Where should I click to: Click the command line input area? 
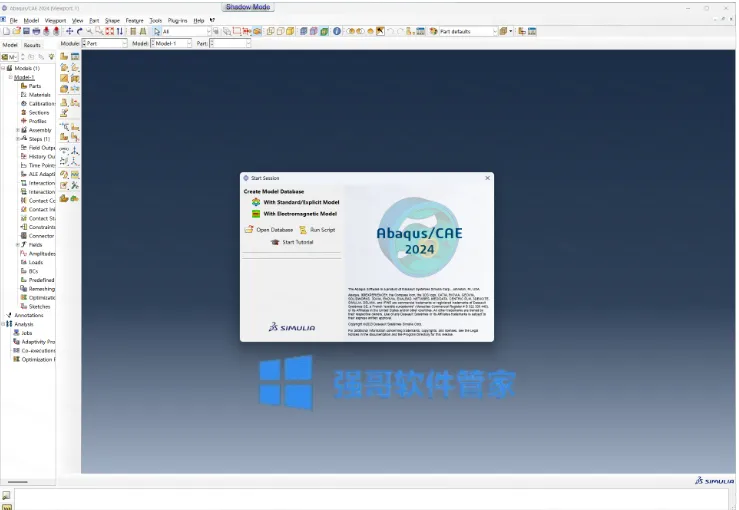[x=371, y=500]
